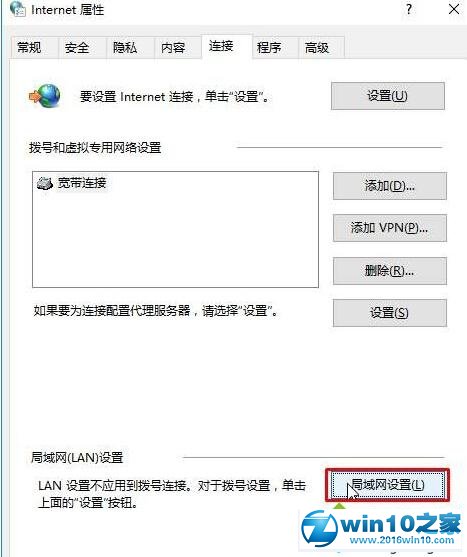
Task: Click the 添加(D)... button
Action: (x=390, y=186)
